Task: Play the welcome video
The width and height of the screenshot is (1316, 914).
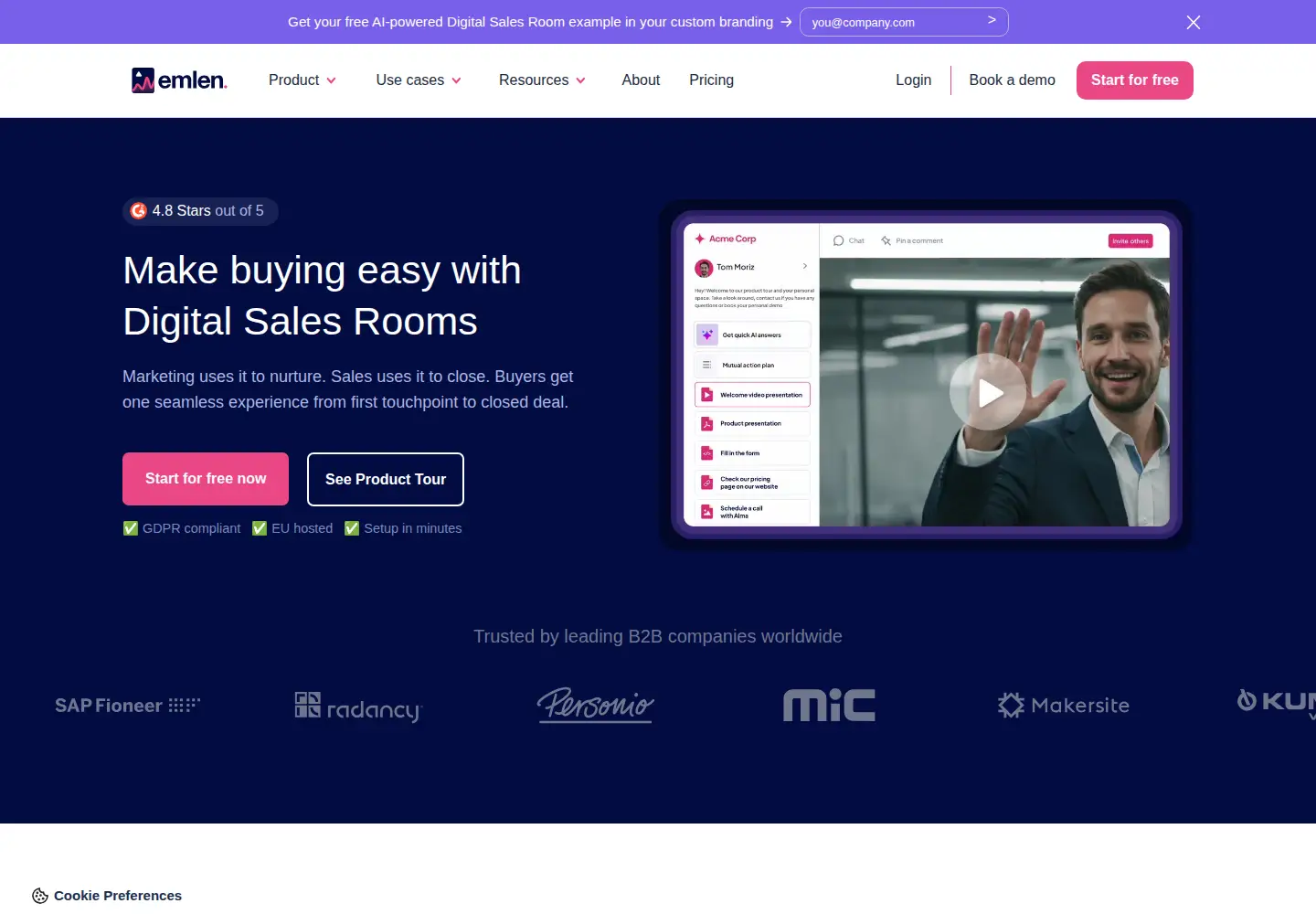Action: tap(988, 392)
